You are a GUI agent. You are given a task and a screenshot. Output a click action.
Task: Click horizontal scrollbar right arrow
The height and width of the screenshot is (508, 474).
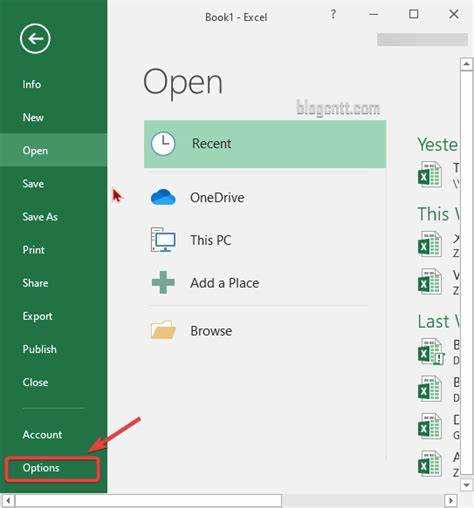coord(451,501)
